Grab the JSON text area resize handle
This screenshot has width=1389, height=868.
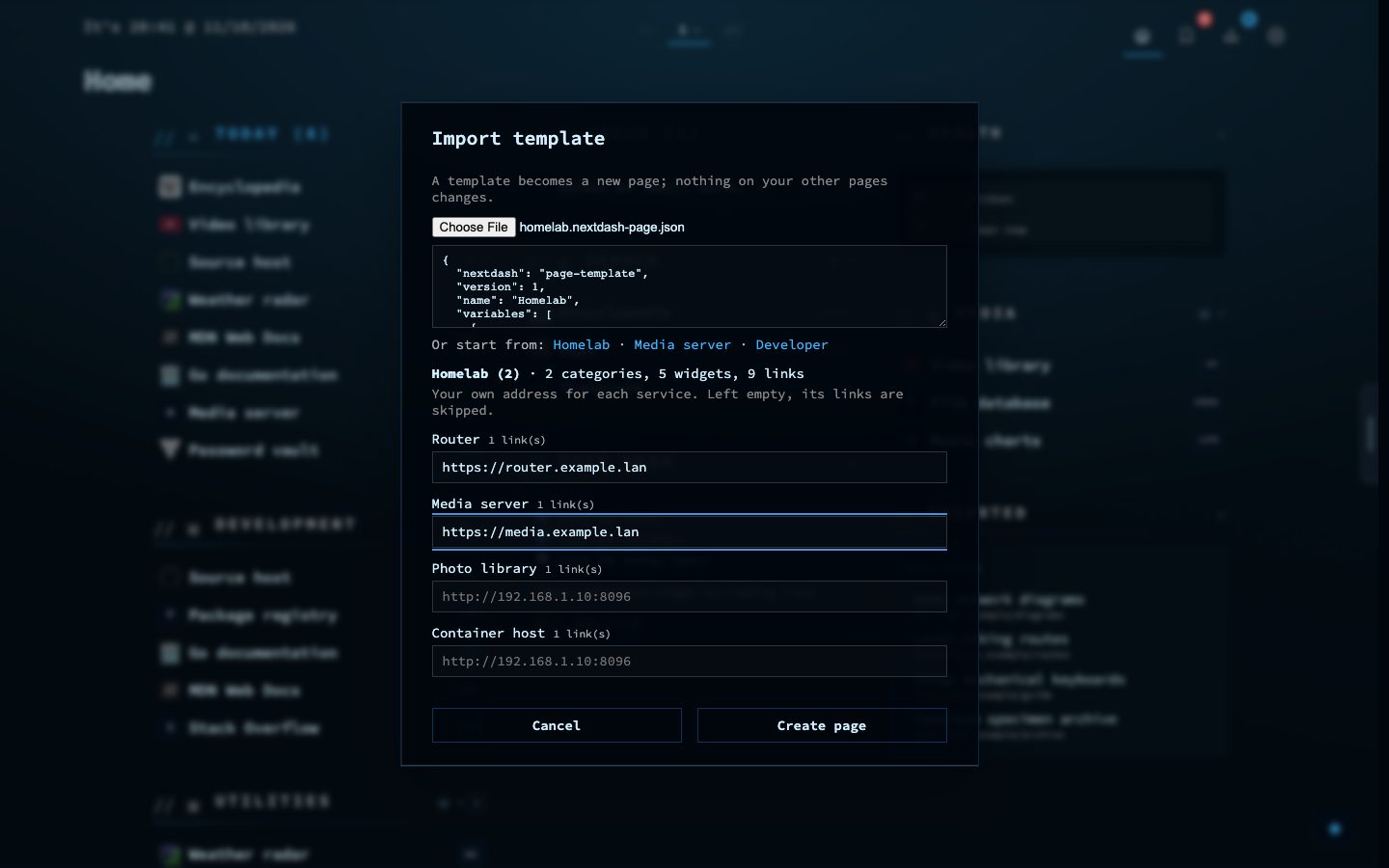pyautogui.click(x=940, y=321)
